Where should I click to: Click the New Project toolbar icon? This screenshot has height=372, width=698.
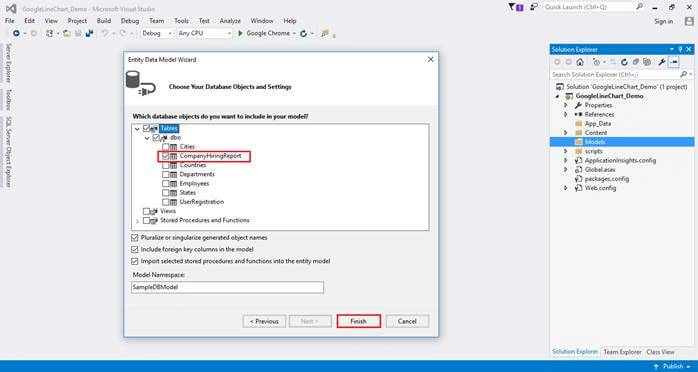click(49, 33)
